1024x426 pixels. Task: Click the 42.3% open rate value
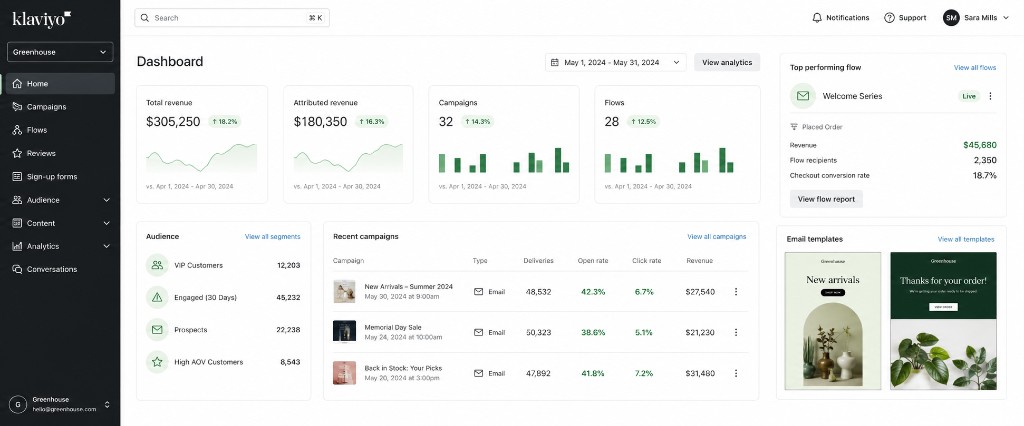tap(592, 292)
